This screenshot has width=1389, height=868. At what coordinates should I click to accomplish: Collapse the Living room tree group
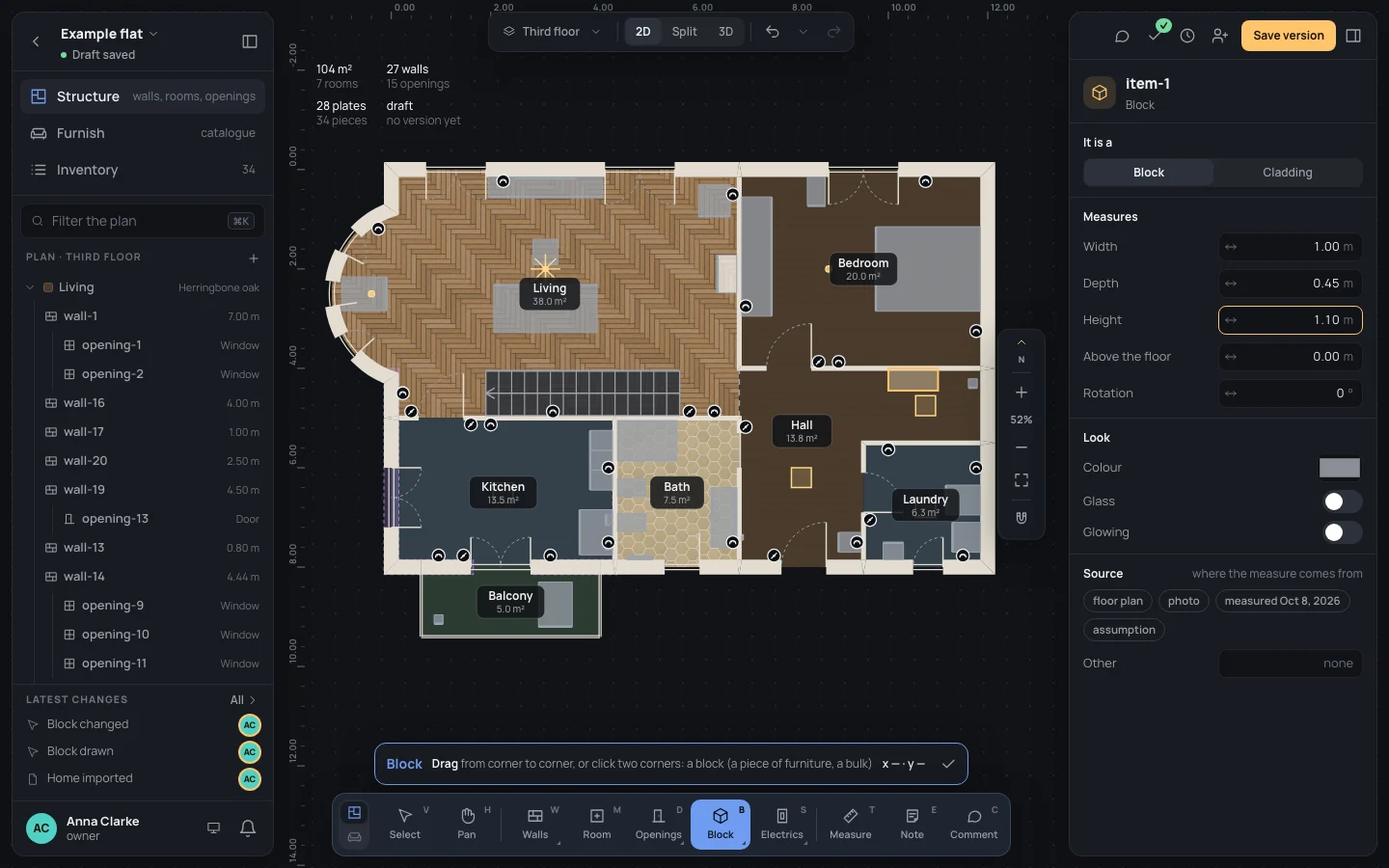[30, 287]
